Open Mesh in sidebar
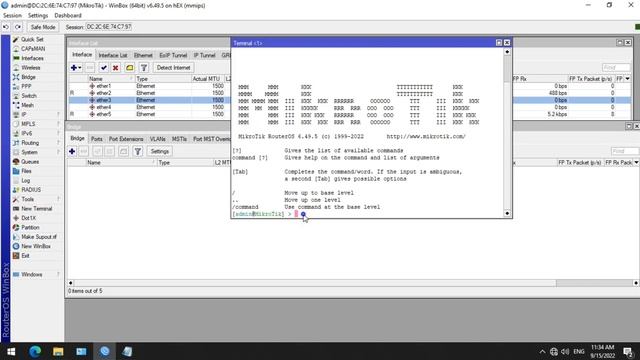This screenshot has height=360, width=640. (27, 105)
